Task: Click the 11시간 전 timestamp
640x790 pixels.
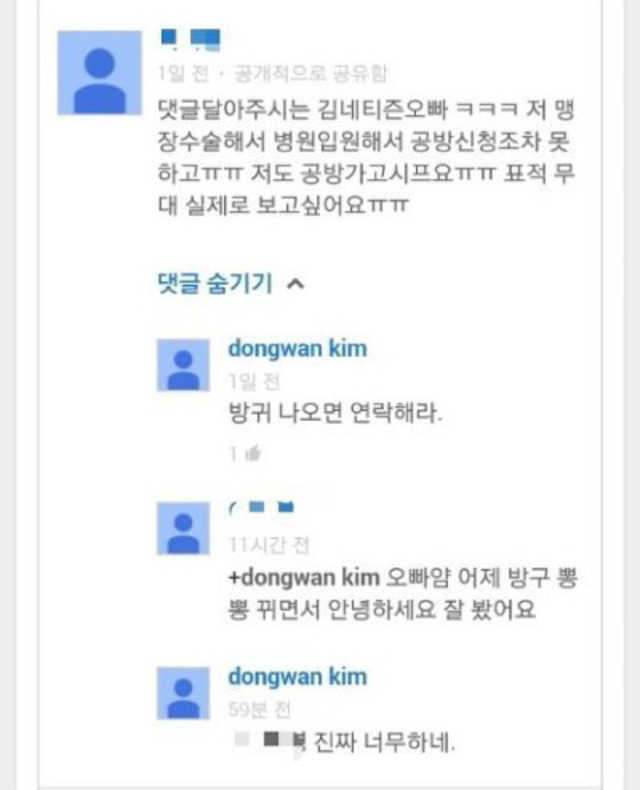Action: click(x=269, y=545)
